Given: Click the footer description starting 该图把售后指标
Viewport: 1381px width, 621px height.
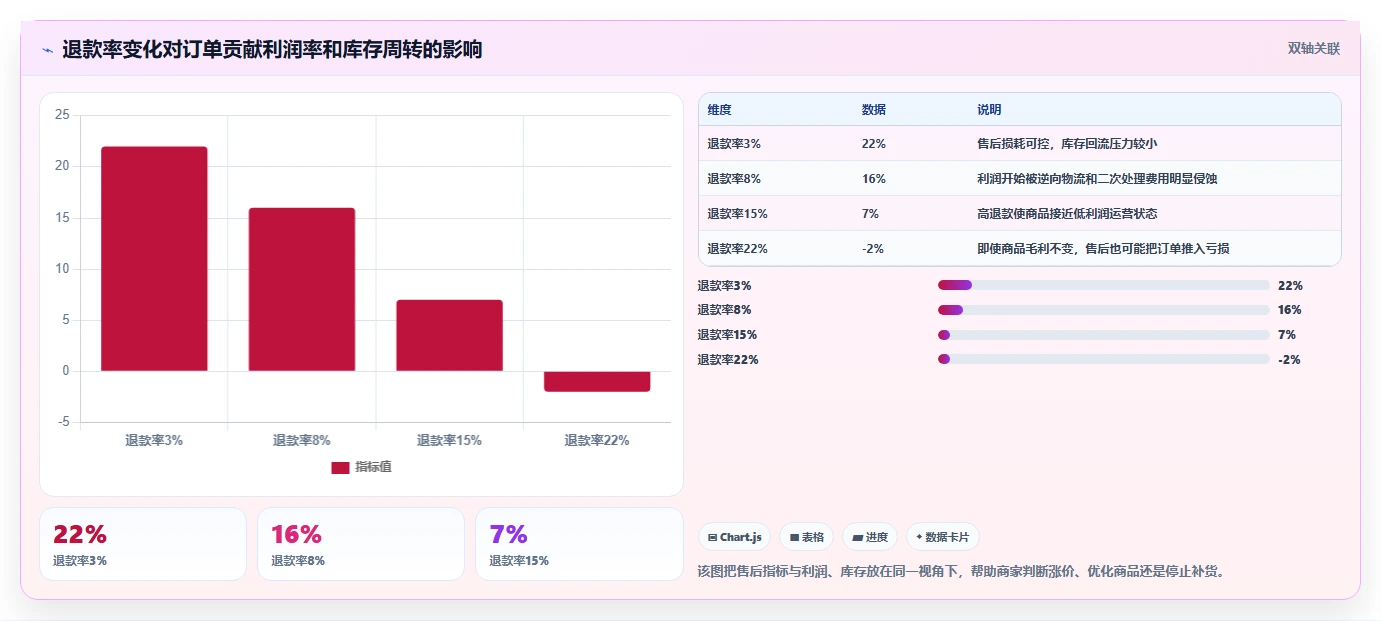Looking at the screenshot, I should point(961,572).
